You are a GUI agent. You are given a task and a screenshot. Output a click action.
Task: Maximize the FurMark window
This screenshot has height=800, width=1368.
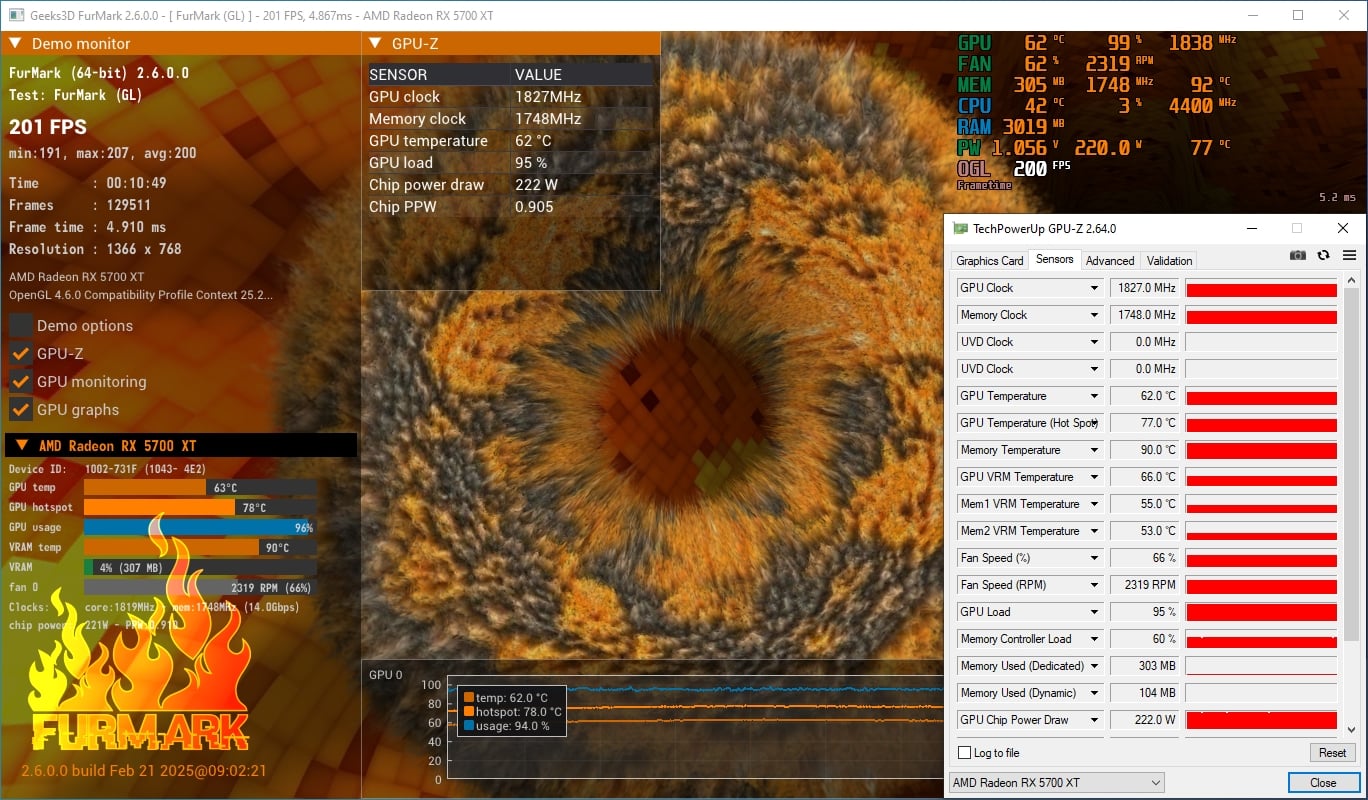coord(1298,15)
